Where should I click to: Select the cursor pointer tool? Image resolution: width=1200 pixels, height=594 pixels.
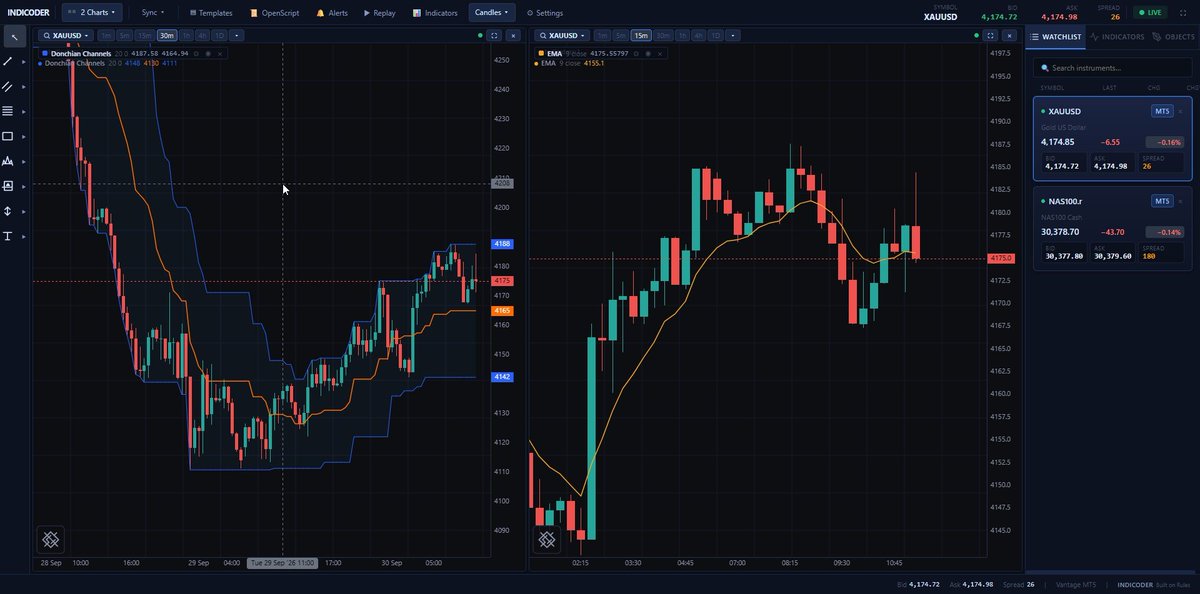tap(14, 37)
